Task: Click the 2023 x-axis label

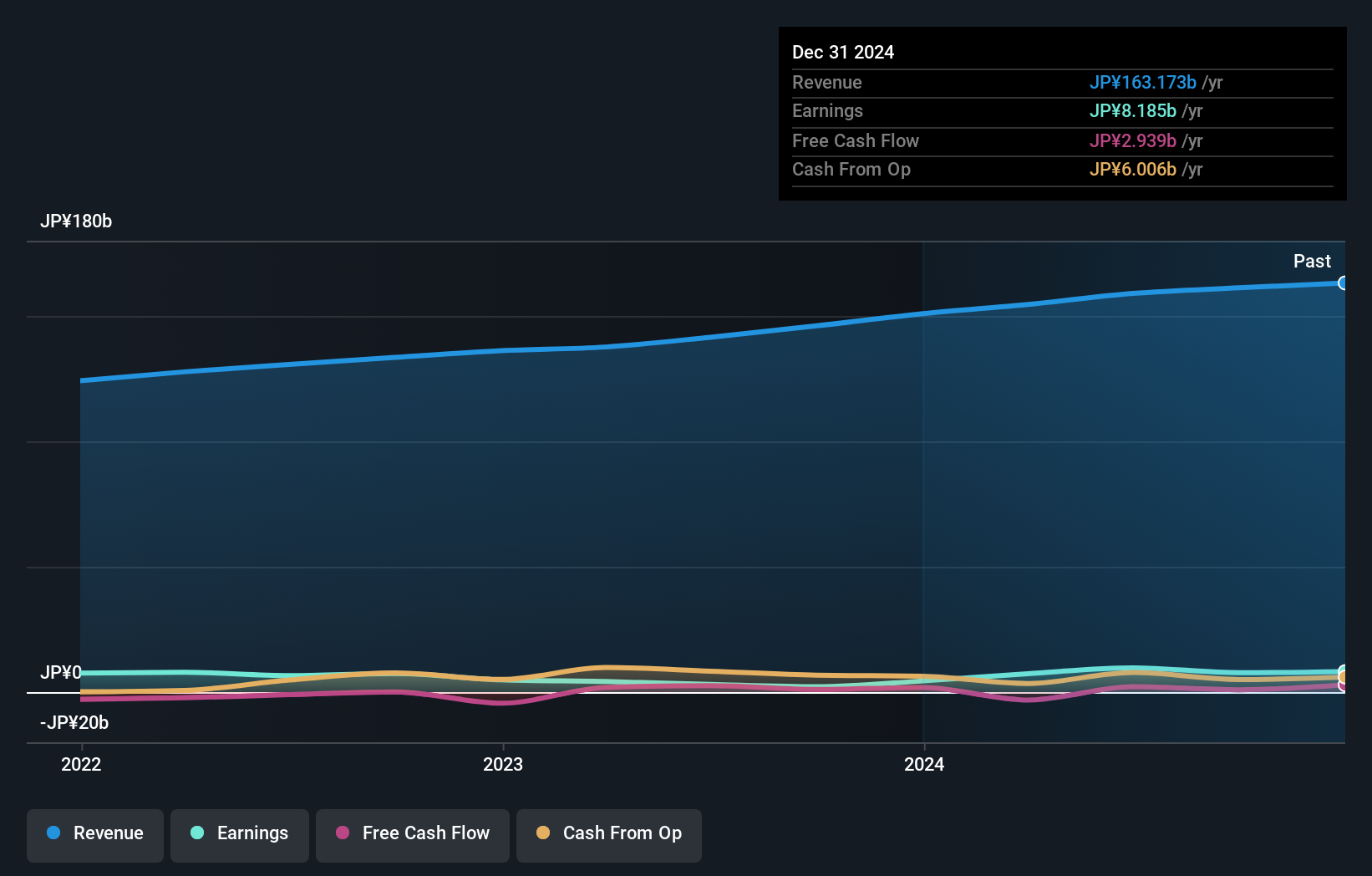Action: 503,764
